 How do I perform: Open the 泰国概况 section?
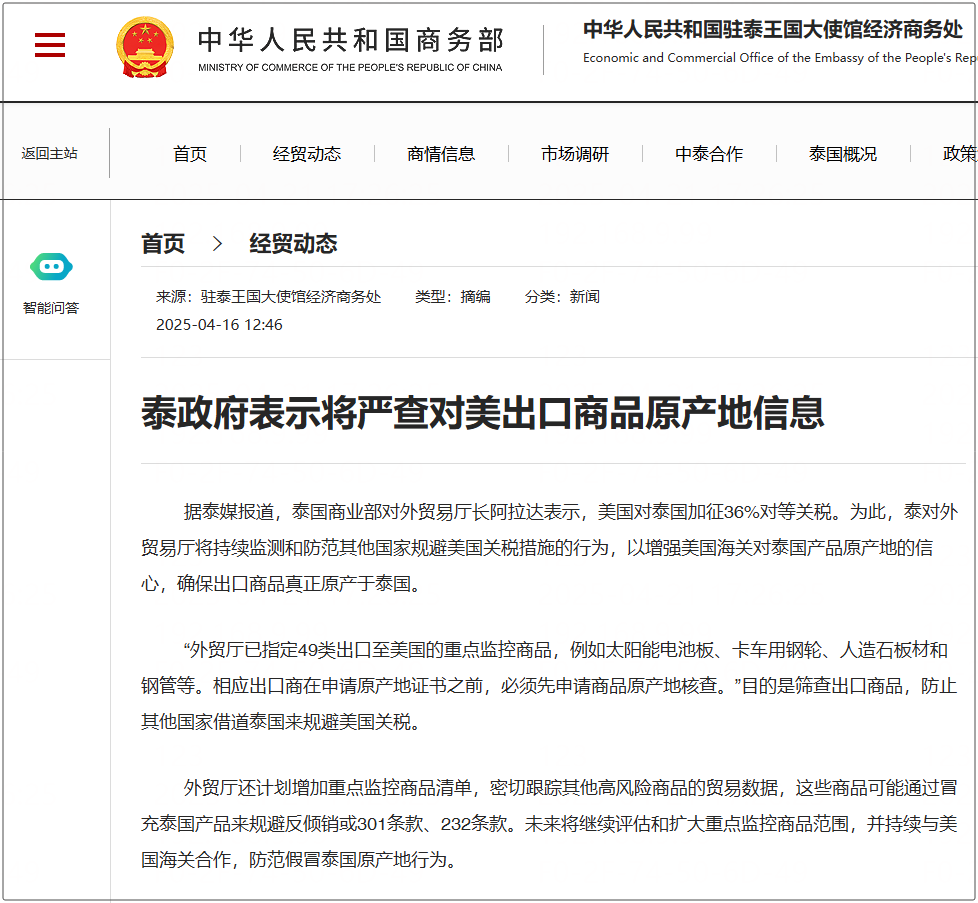tap(841, 153)
